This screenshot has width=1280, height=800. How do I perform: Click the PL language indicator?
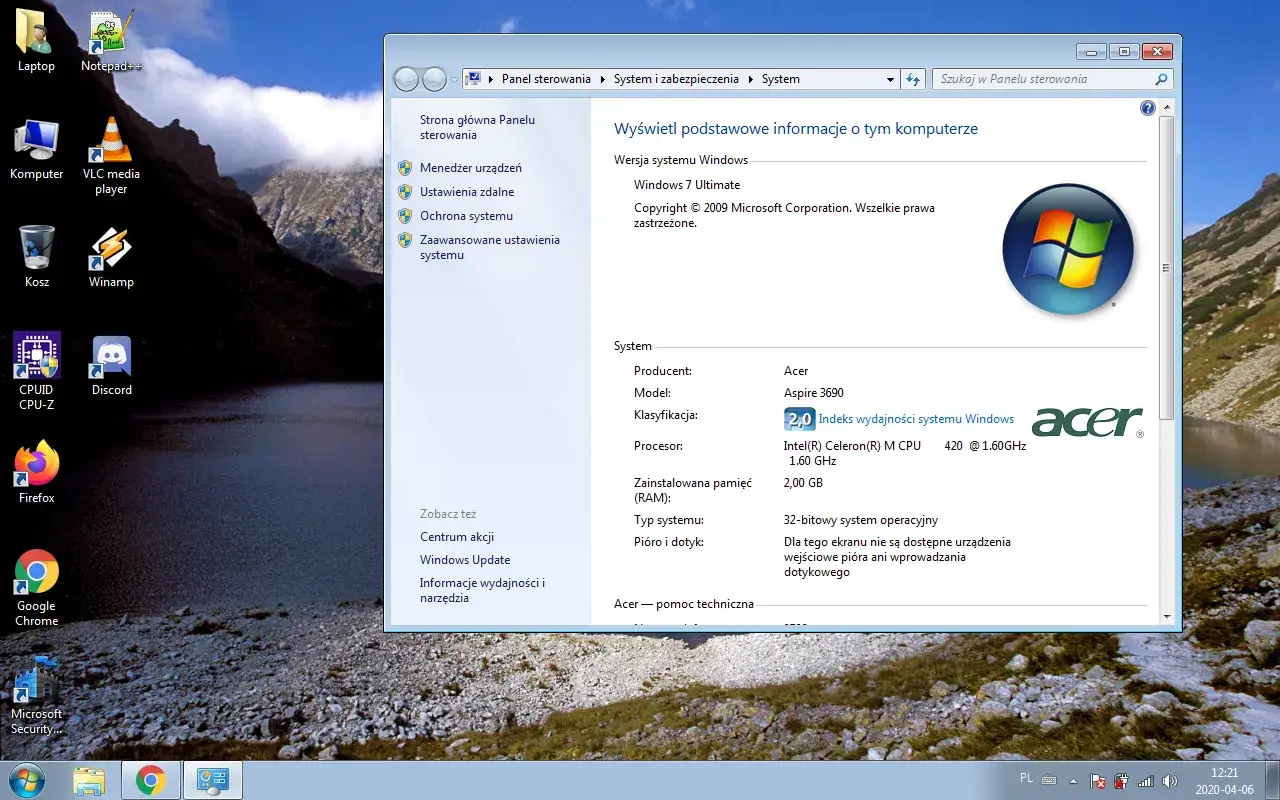coord(1026,777)
